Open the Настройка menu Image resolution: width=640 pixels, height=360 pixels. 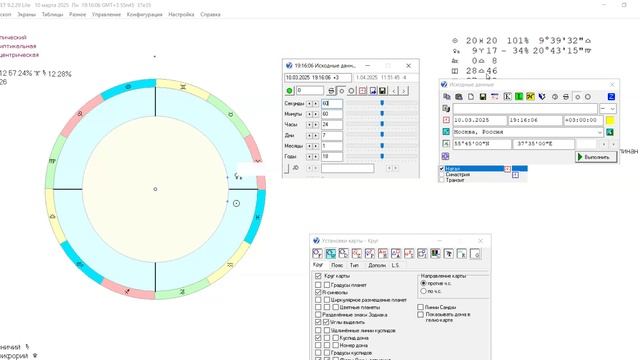181,14
